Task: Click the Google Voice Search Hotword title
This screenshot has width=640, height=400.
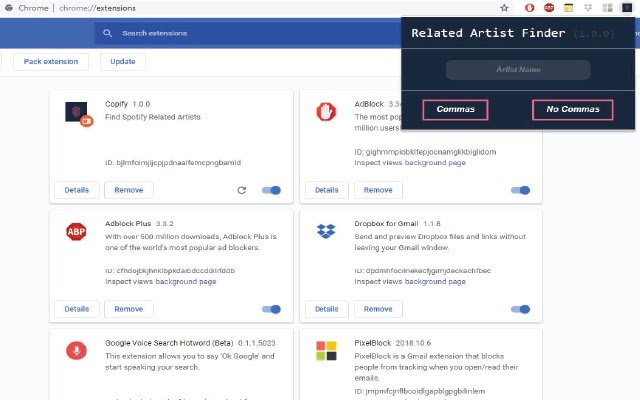Action: coord(169,343)
